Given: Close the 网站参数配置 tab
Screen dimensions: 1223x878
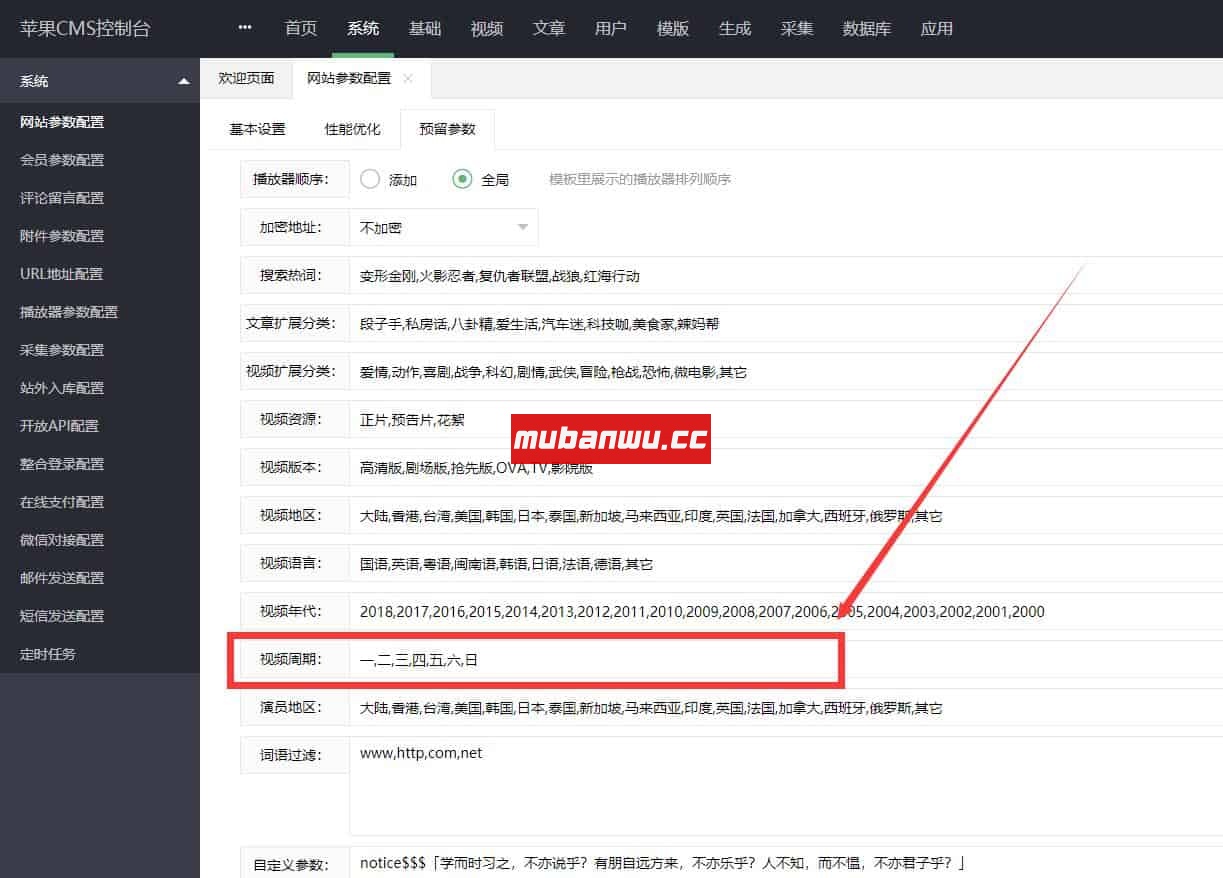Looking at the screenshot, I should click(x=408, y=78).
